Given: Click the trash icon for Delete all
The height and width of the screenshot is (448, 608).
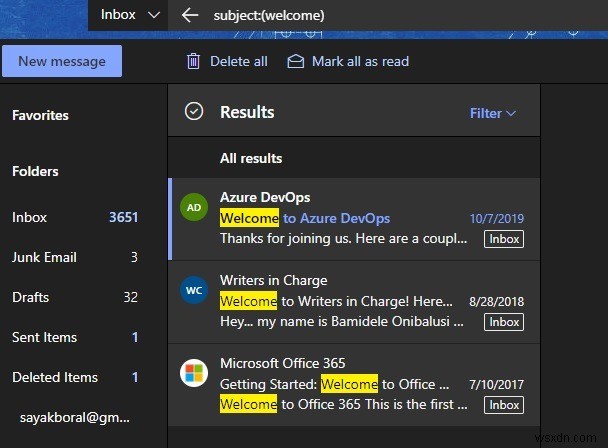Looking at the screenshot, I should pos(193,61).
